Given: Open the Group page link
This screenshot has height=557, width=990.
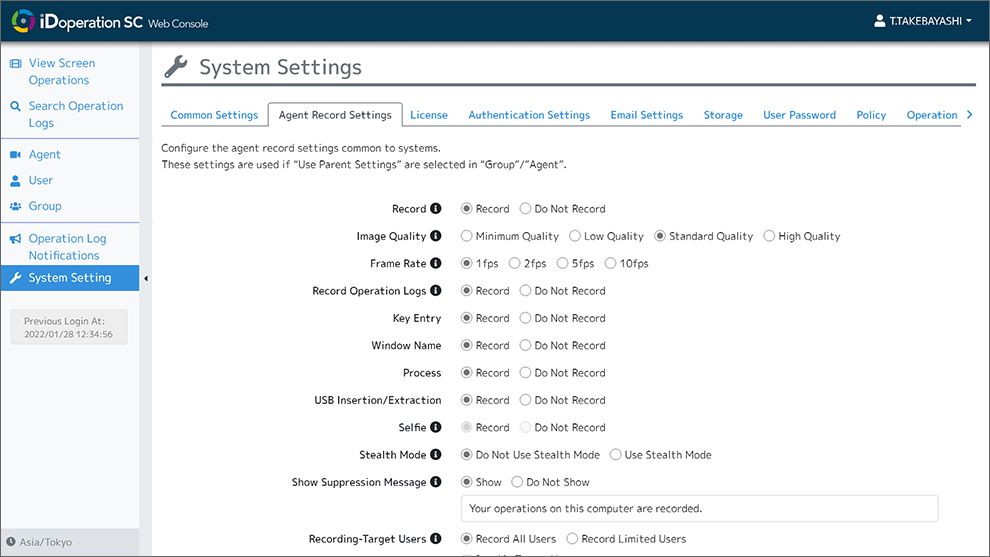Looking at the screenshot, I should click(45, 207).
